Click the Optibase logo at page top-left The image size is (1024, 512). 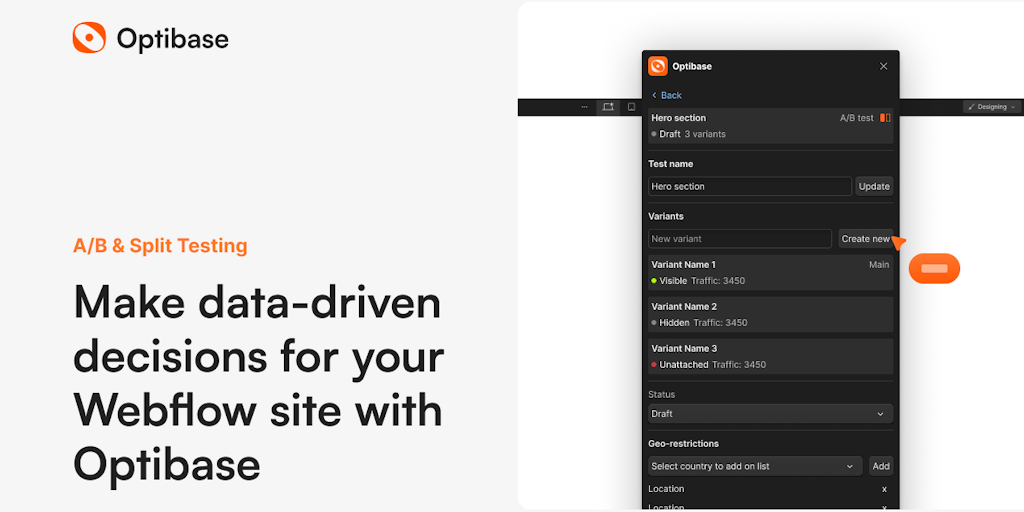click(x=151, y=39)
